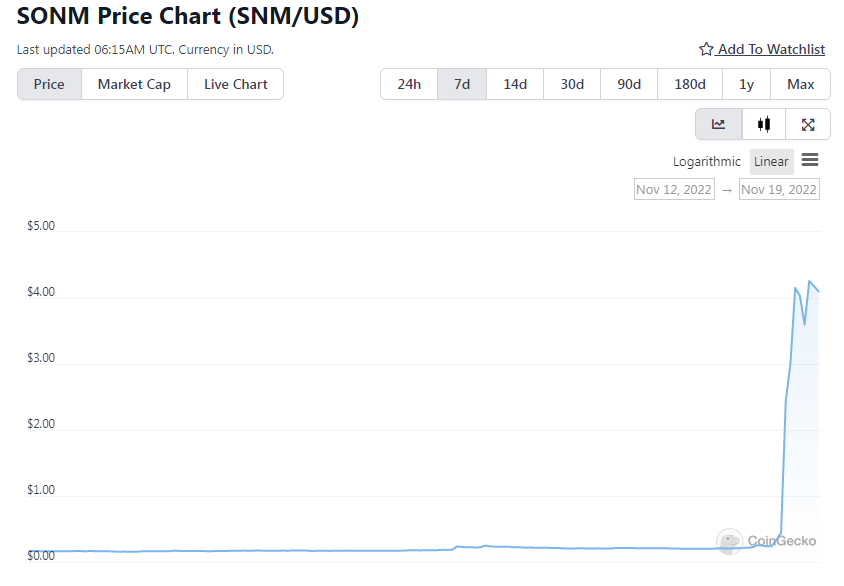Edit end date Nov 19, 2022
844x586 pixels.
pyautogui.click(x=779, y=189)
